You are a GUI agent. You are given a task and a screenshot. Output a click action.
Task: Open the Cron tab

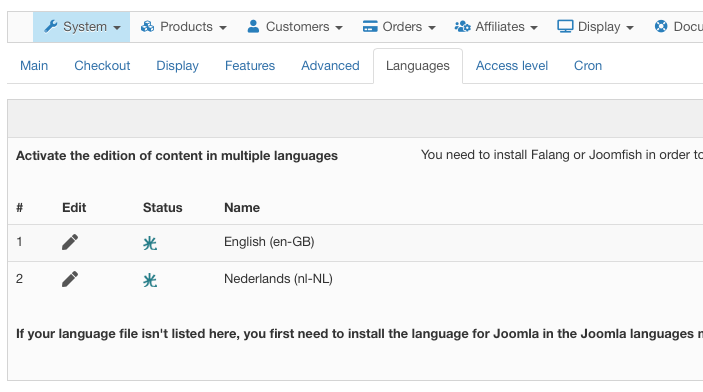click(x=588, y=66)
